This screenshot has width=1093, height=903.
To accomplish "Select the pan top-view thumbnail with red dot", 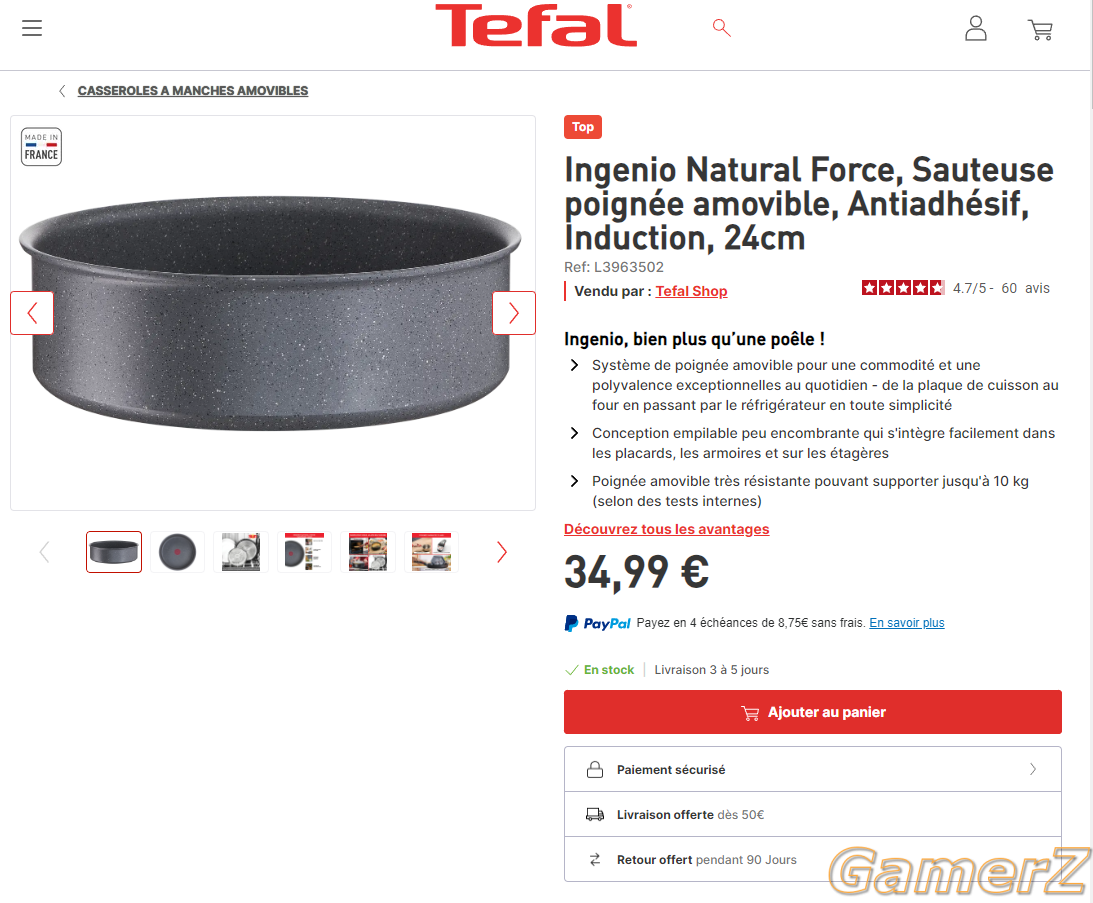I will [x=178, y=552].
